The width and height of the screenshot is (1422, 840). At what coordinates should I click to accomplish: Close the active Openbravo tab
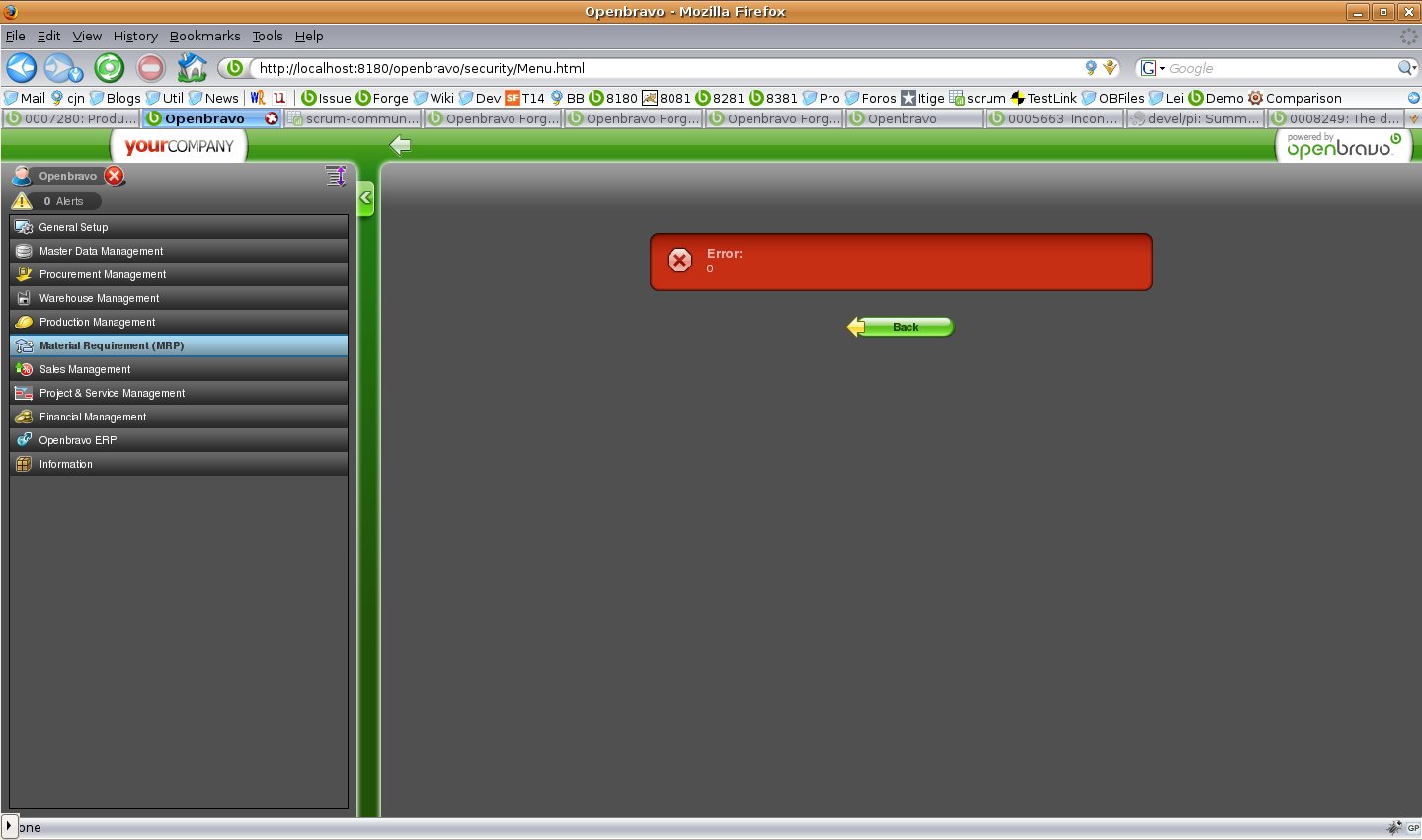(272, 118)
